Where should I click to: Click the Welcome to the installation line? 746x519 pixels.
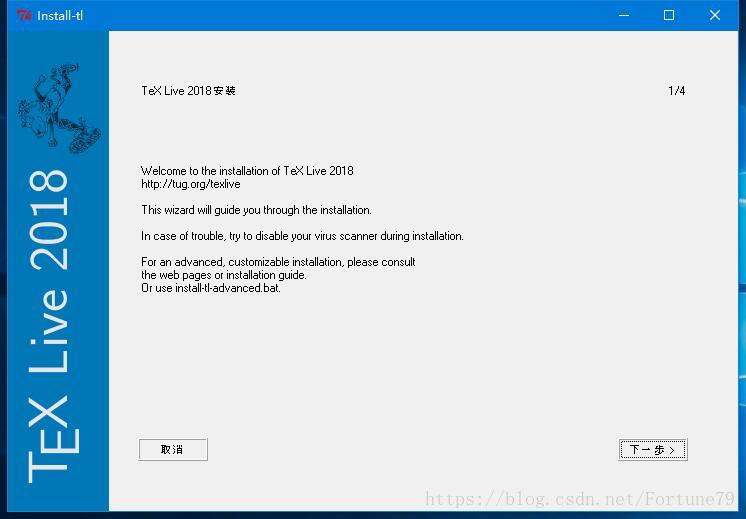[247, 171]
